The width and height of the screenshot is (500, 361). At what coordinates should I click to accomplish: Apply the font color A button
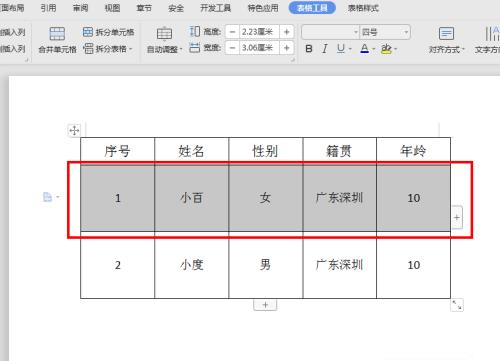pyautogui.click(x=364, y=49)
